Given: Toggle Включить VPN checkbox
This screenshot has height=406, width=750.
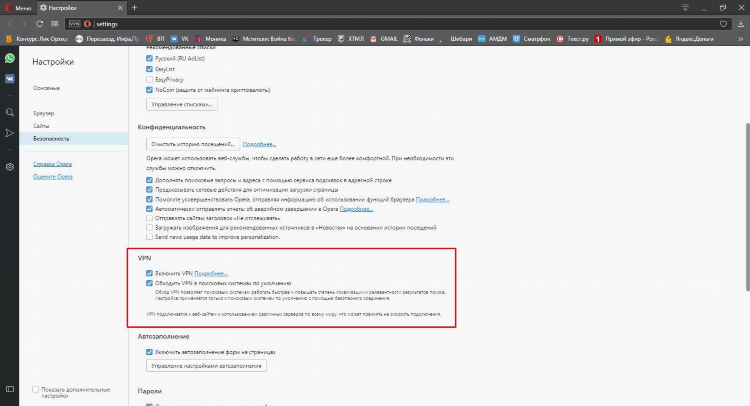Looking at the screenshot, I should click(x=149, y=274).
